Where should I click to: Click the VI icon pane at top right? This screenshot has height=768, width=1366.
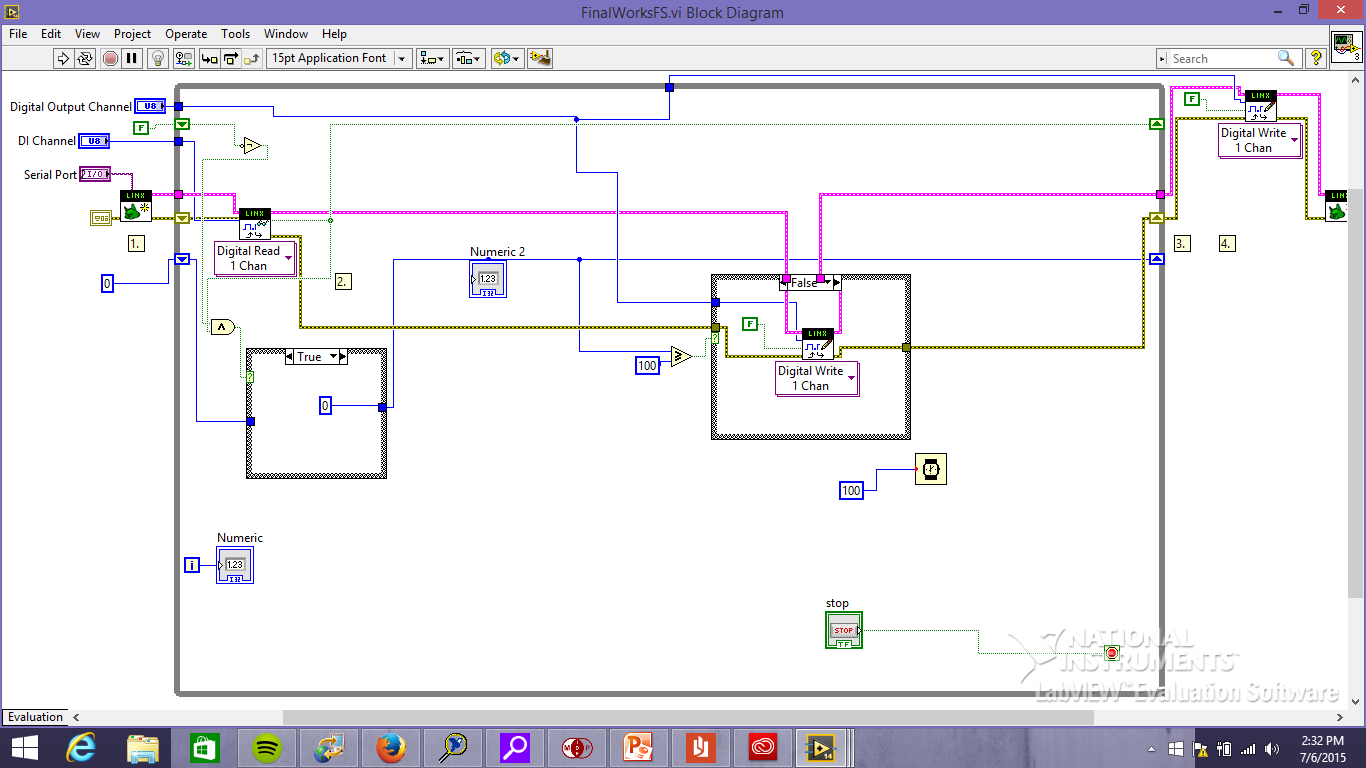point(1346,47)
